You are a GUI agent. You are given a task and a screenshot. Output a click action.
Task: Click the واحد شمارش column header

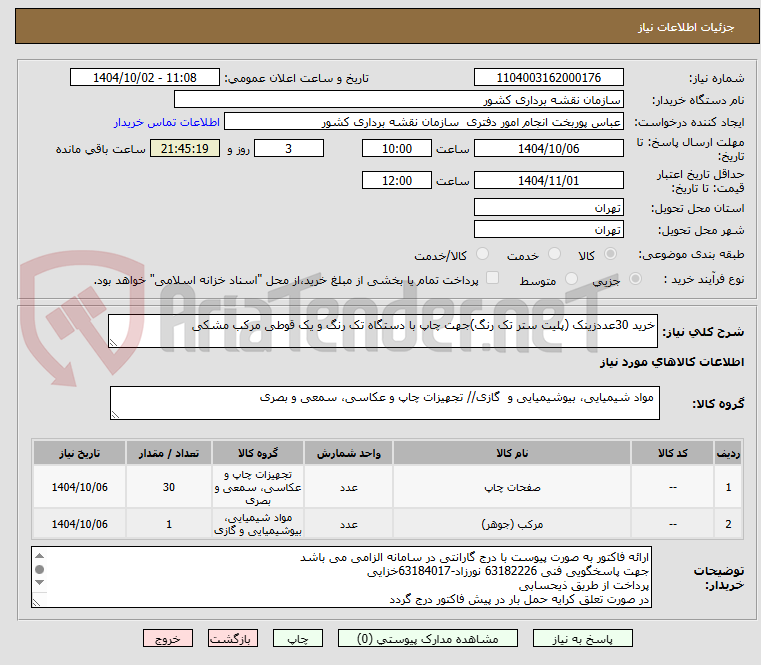pos(348,453)
